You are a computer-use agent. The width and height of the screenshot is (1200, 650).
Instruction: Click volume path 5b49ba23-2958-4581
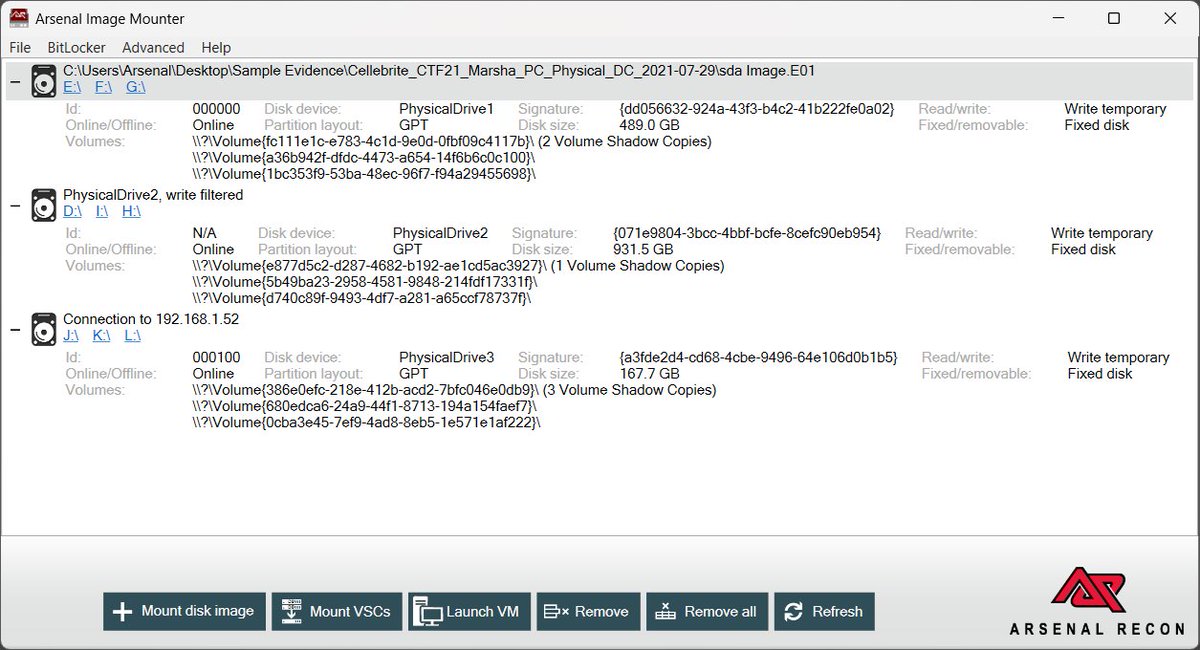pos(364,282)
